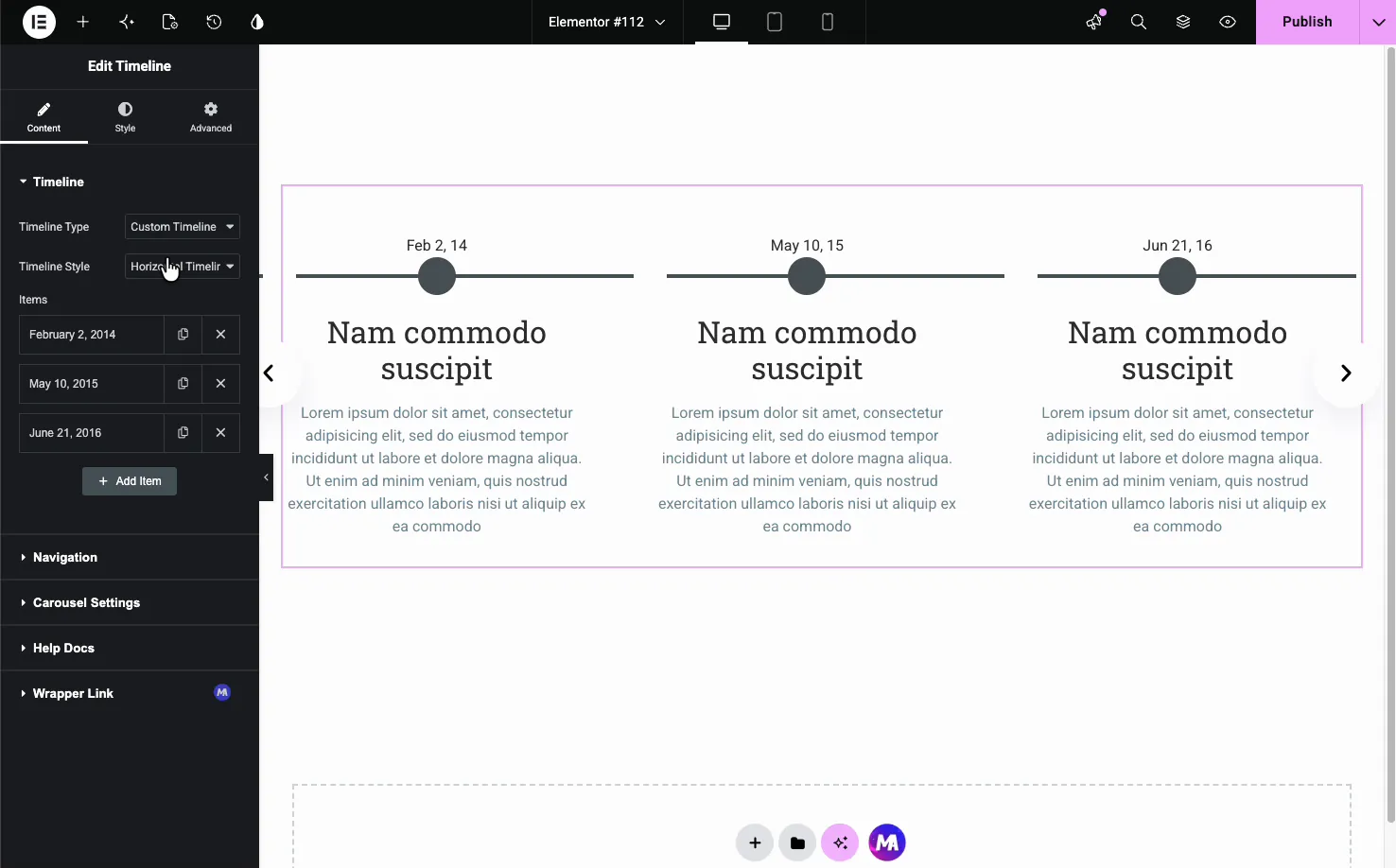Click the heading under May 10, 15

pyautogui.click(x=807, y=350)
